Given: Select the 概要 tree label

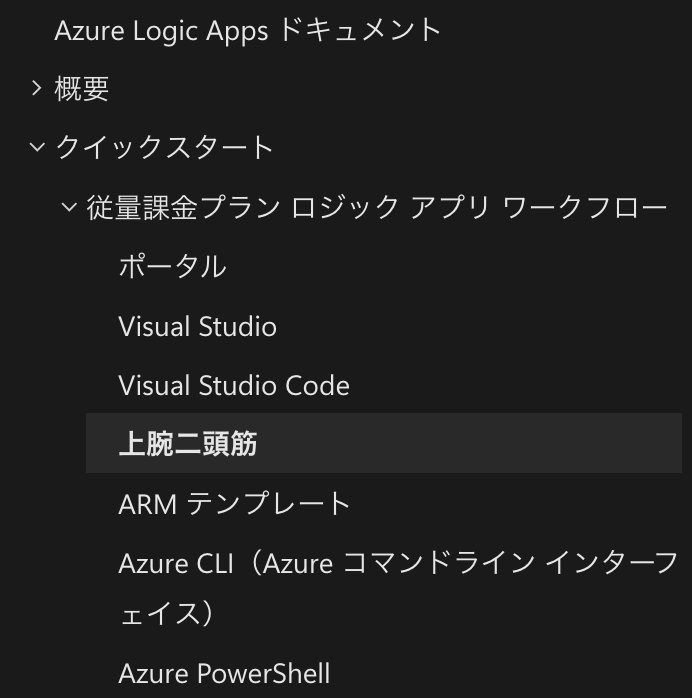Looking at the screenshot, I should [81, 88].
